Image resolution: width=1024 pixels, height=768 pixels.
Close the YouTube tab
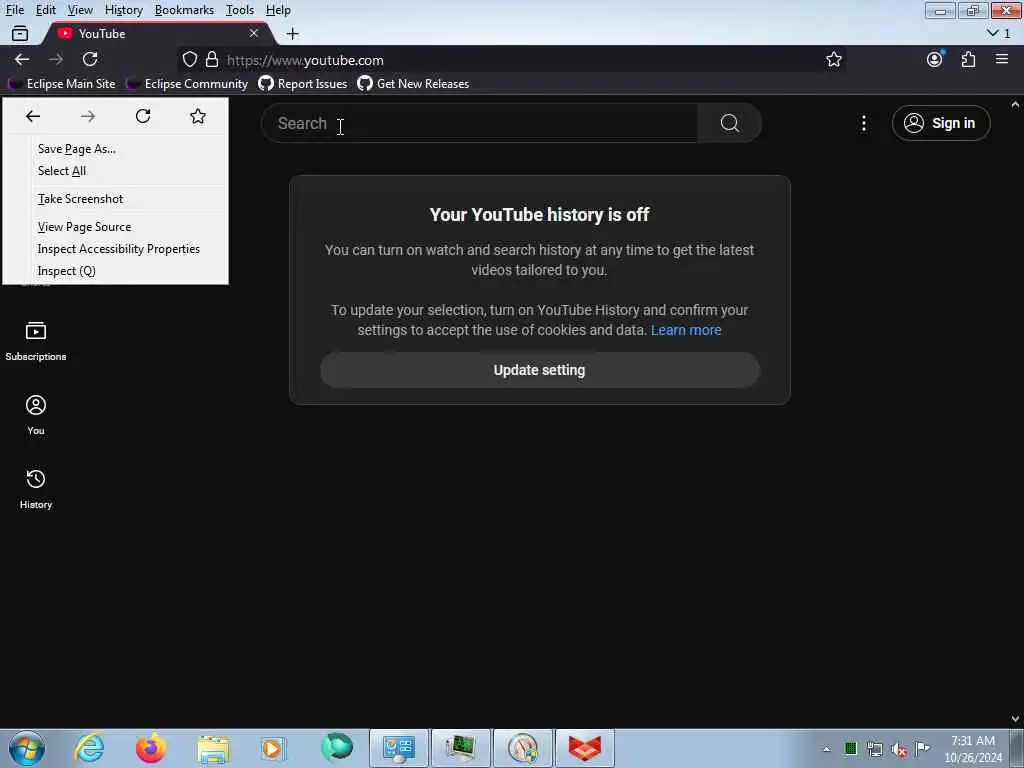tap(254, 33)
